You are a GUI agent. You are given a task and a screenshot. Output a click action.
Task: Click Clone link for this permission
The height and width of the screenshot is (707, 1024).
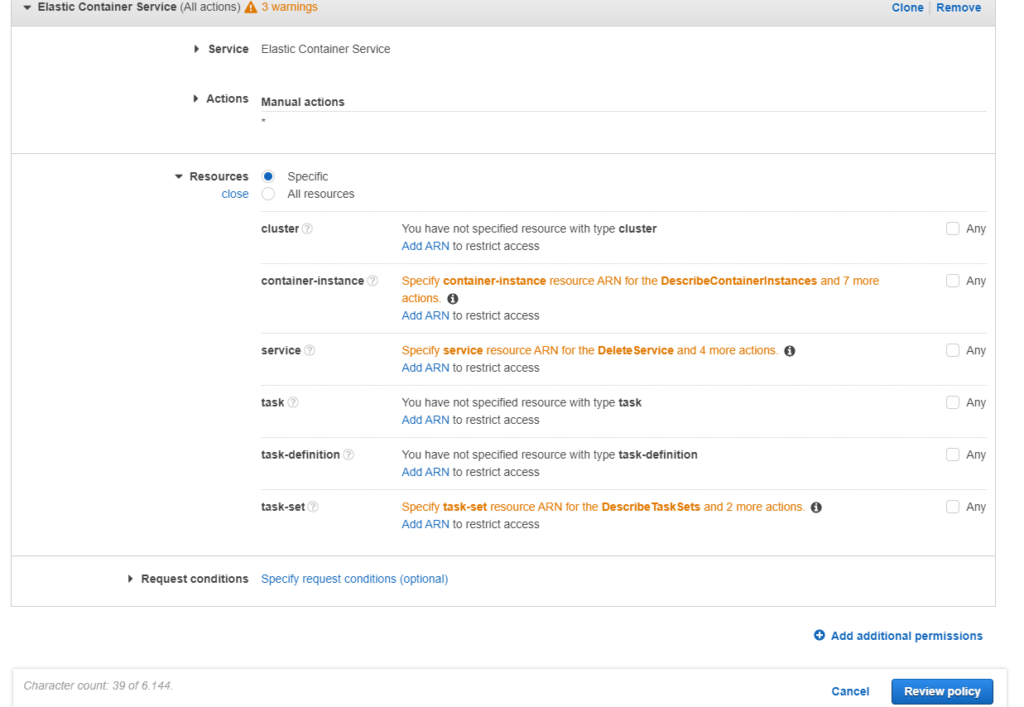(907, 8)
